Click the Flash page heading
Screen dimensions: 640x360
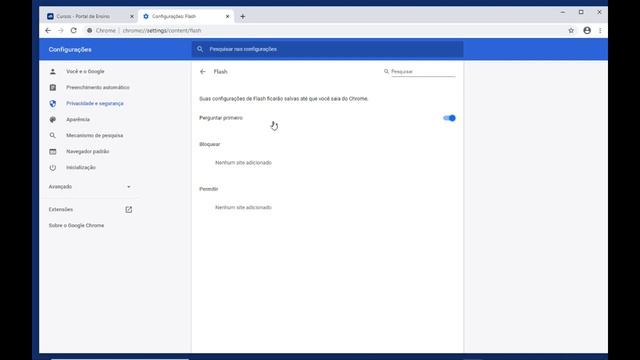click(220, 72)
